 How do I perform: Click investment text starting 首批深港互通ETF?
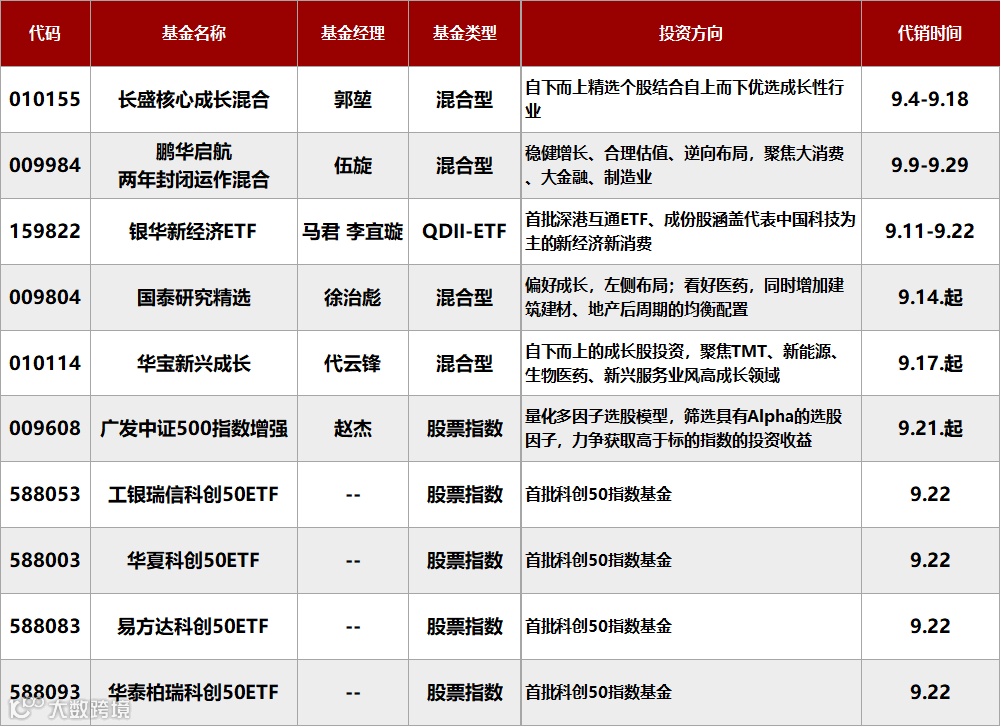pyautogui.click(x=690, y=231)
